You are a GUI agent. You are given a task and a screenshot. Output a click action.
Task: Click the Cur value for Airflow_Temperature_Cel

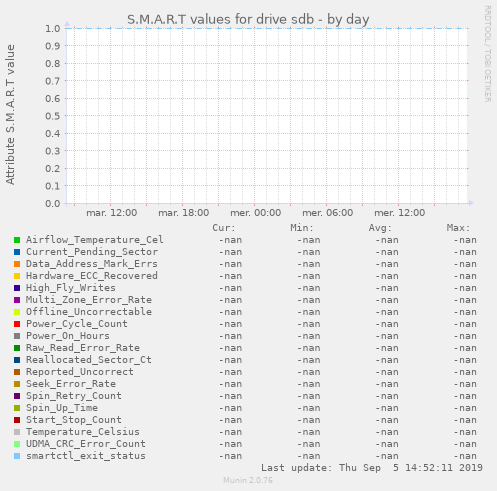tap(230, 240)
